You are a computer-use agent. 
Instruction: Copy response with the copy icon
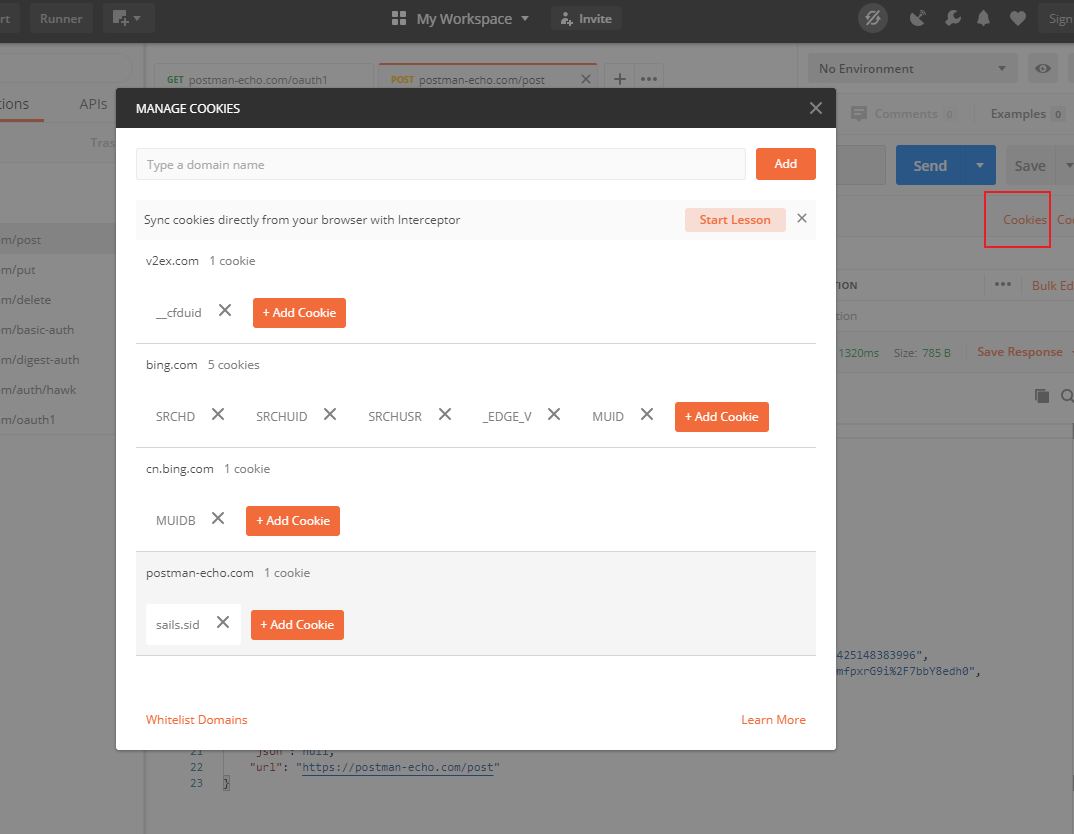[x=1042, y=396]
